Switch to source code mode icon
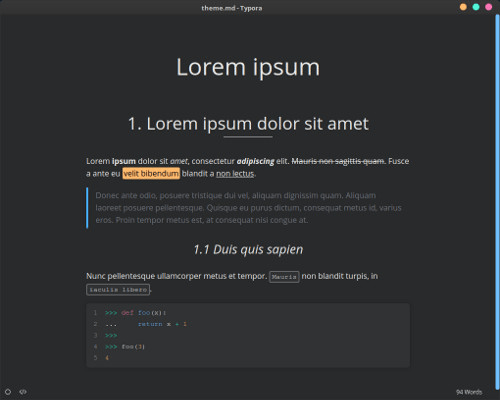Image resolution: width=500 pixels, height=400 pixels. click(23, 392)
